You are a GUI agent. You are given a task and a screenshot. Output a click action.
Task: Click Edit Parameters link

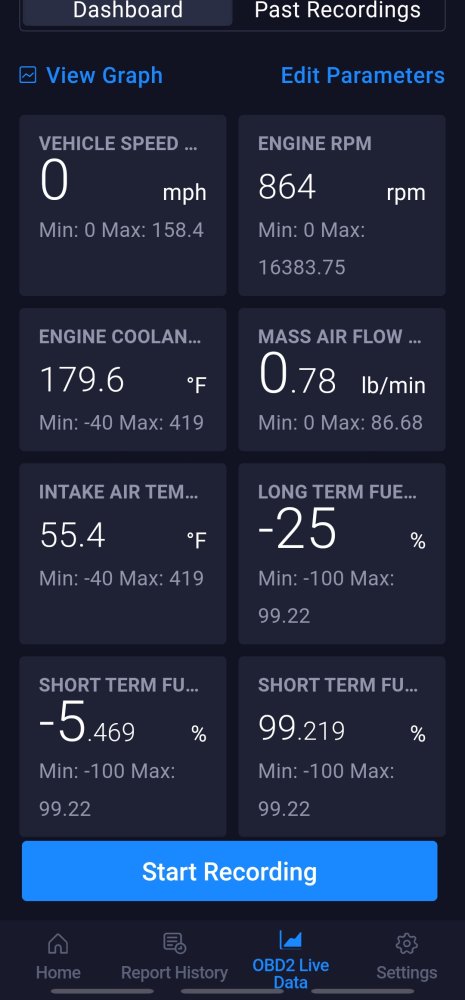362,75
